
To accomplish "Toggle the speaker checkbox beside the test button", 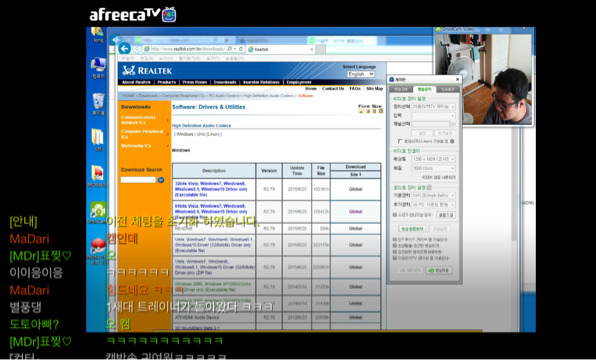I will coord(394,215).
